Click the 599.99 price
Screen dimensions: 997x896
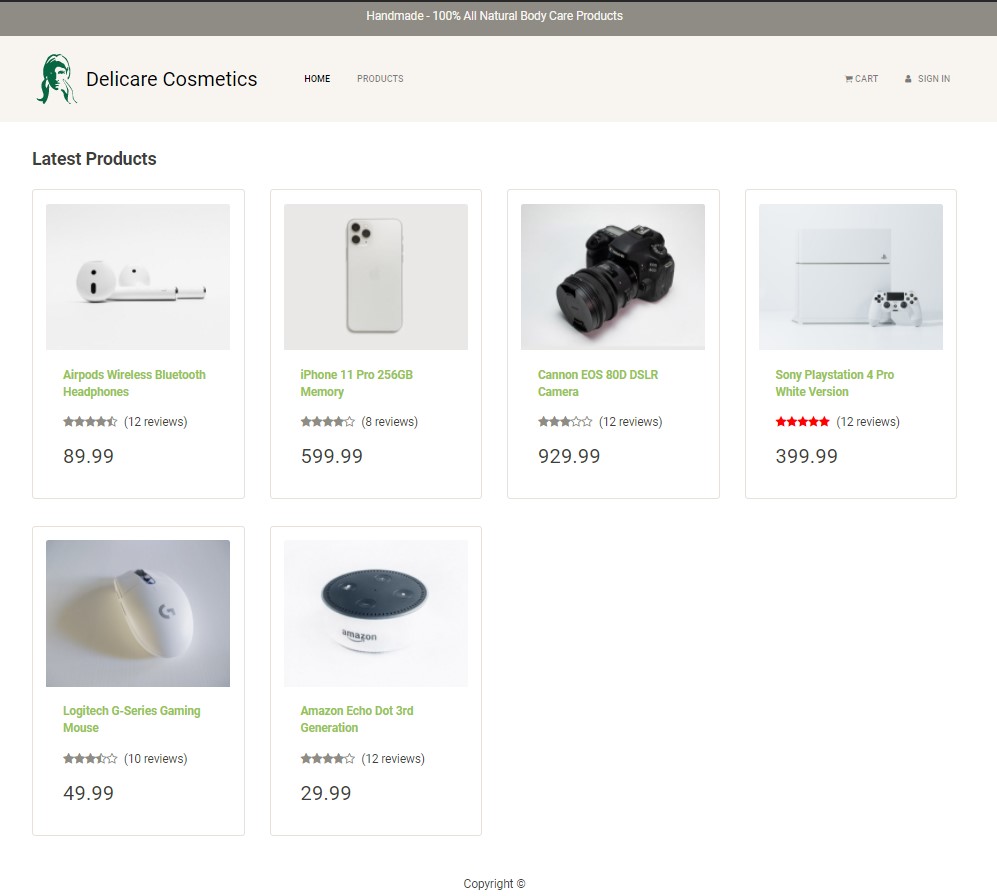[331, 456]
